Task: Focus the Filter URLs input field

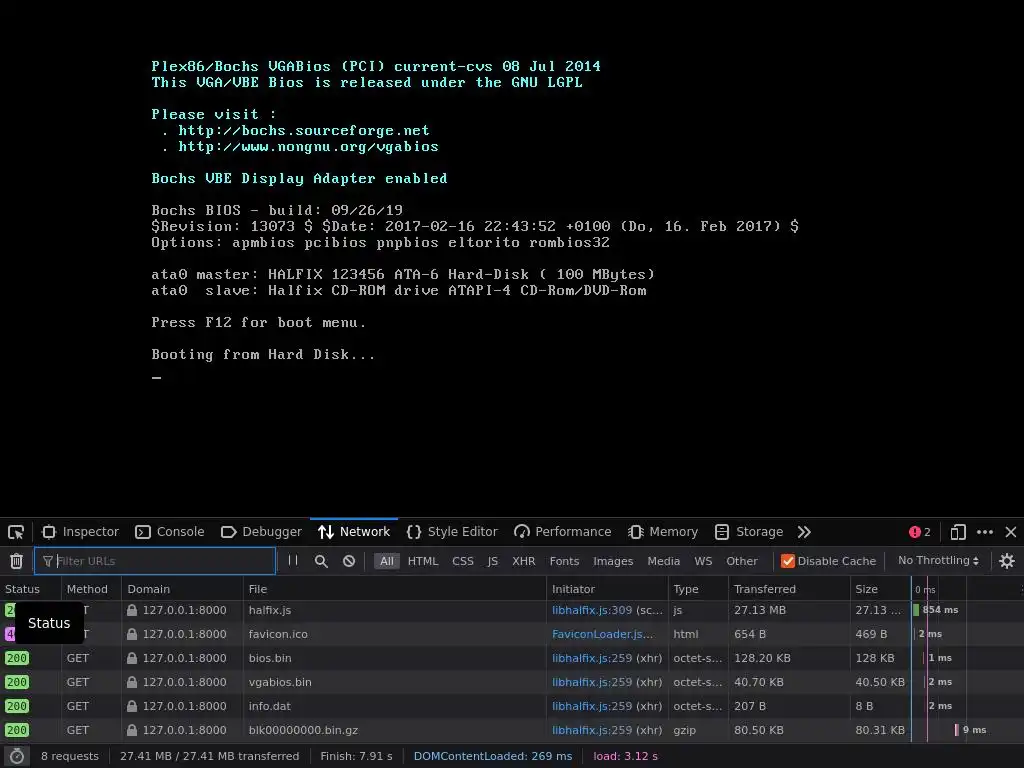Action: pyautogui.click(x=155, y=561)
